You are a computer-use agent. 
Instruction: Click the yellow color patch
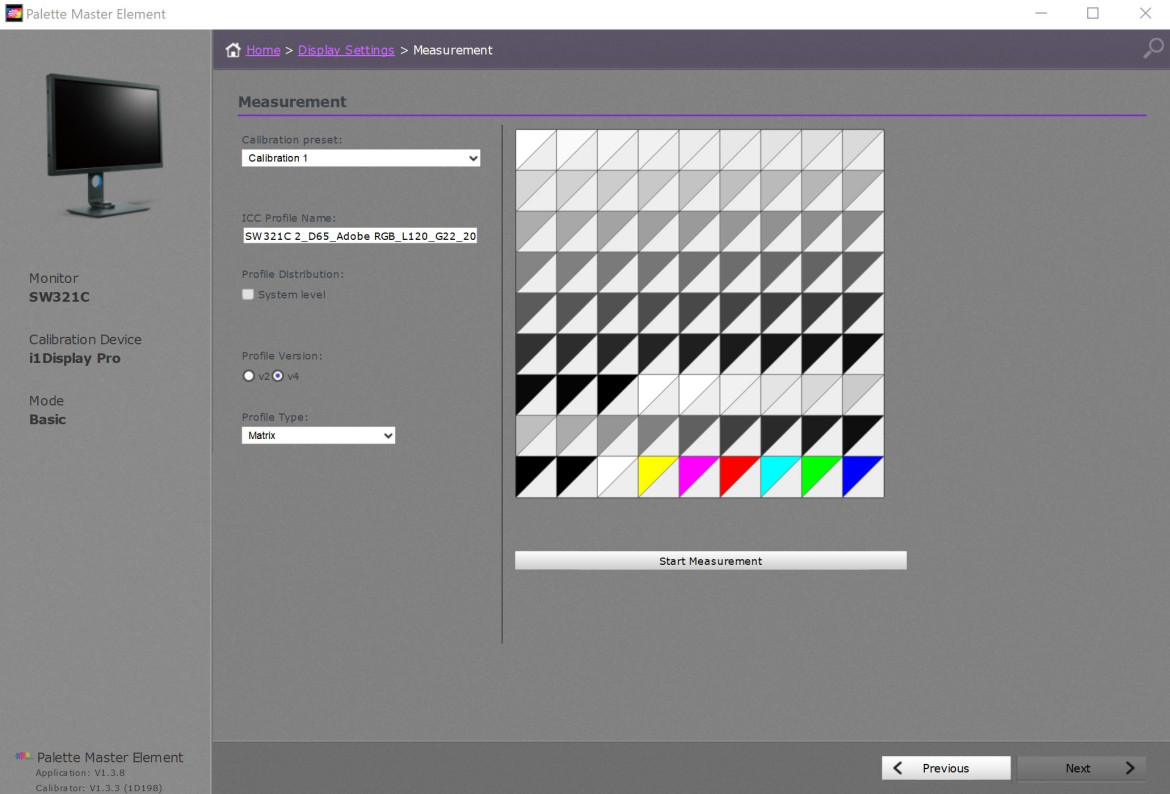point(659,476)
